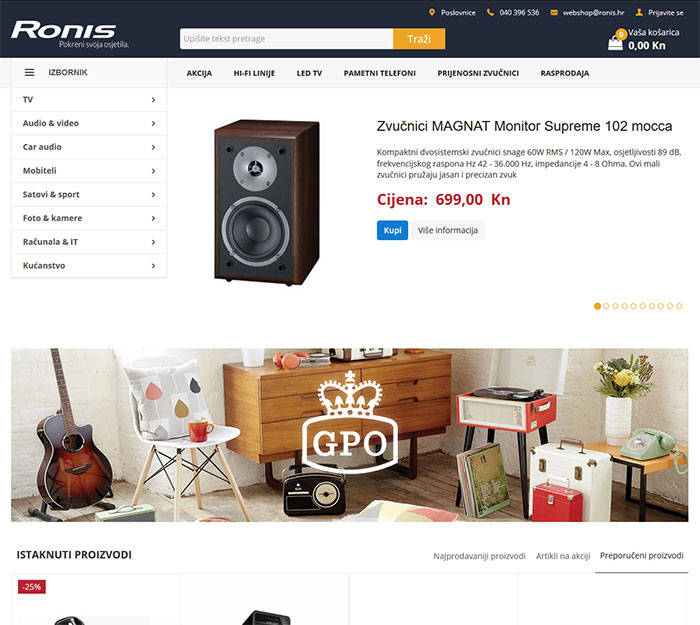This screenshot has height=625, width=700.
Task: Click the search text input field
Action: 287,39
